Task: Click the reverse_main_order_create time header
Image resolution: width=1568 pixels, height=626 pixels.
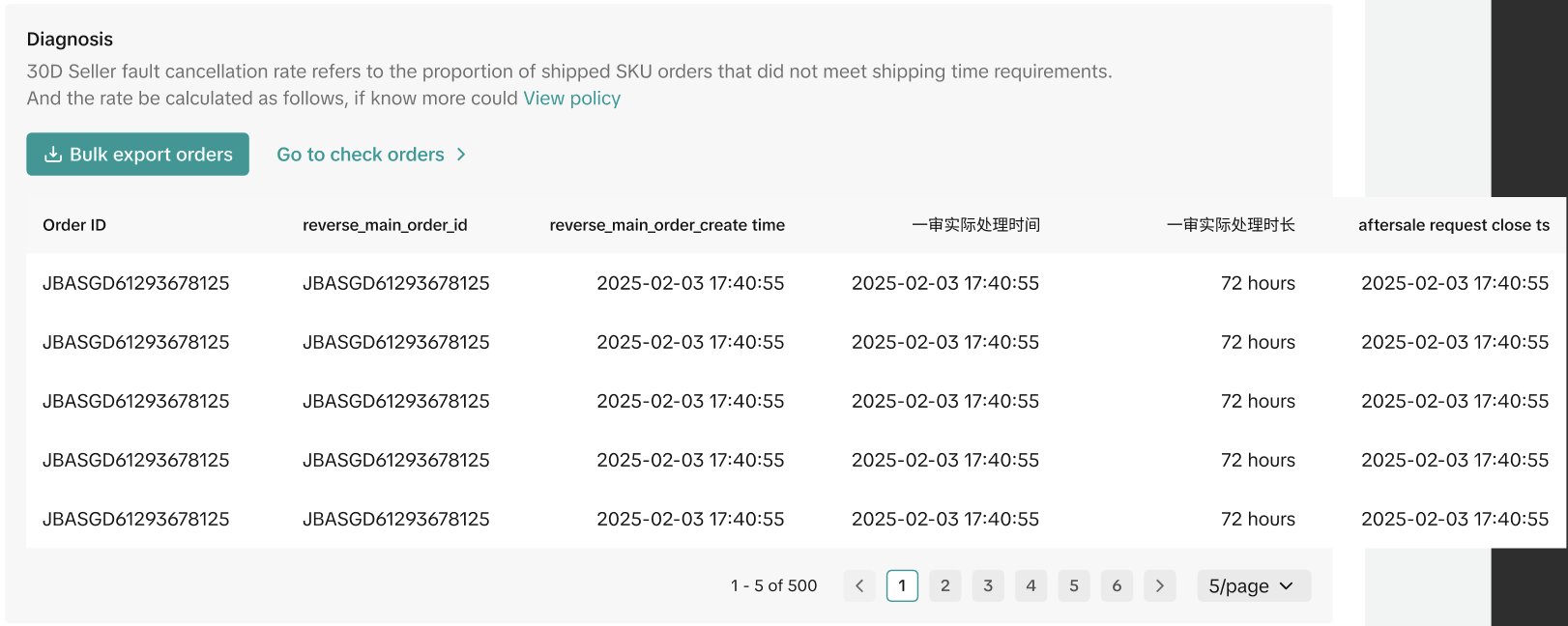Action: [x=667, y=225]
